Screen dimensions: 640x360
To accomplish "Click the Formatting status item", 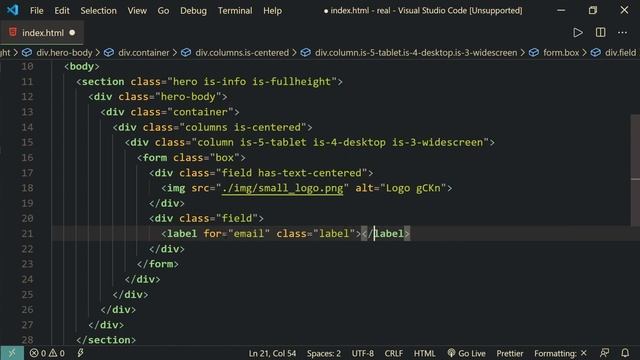I will click(560, 353).
